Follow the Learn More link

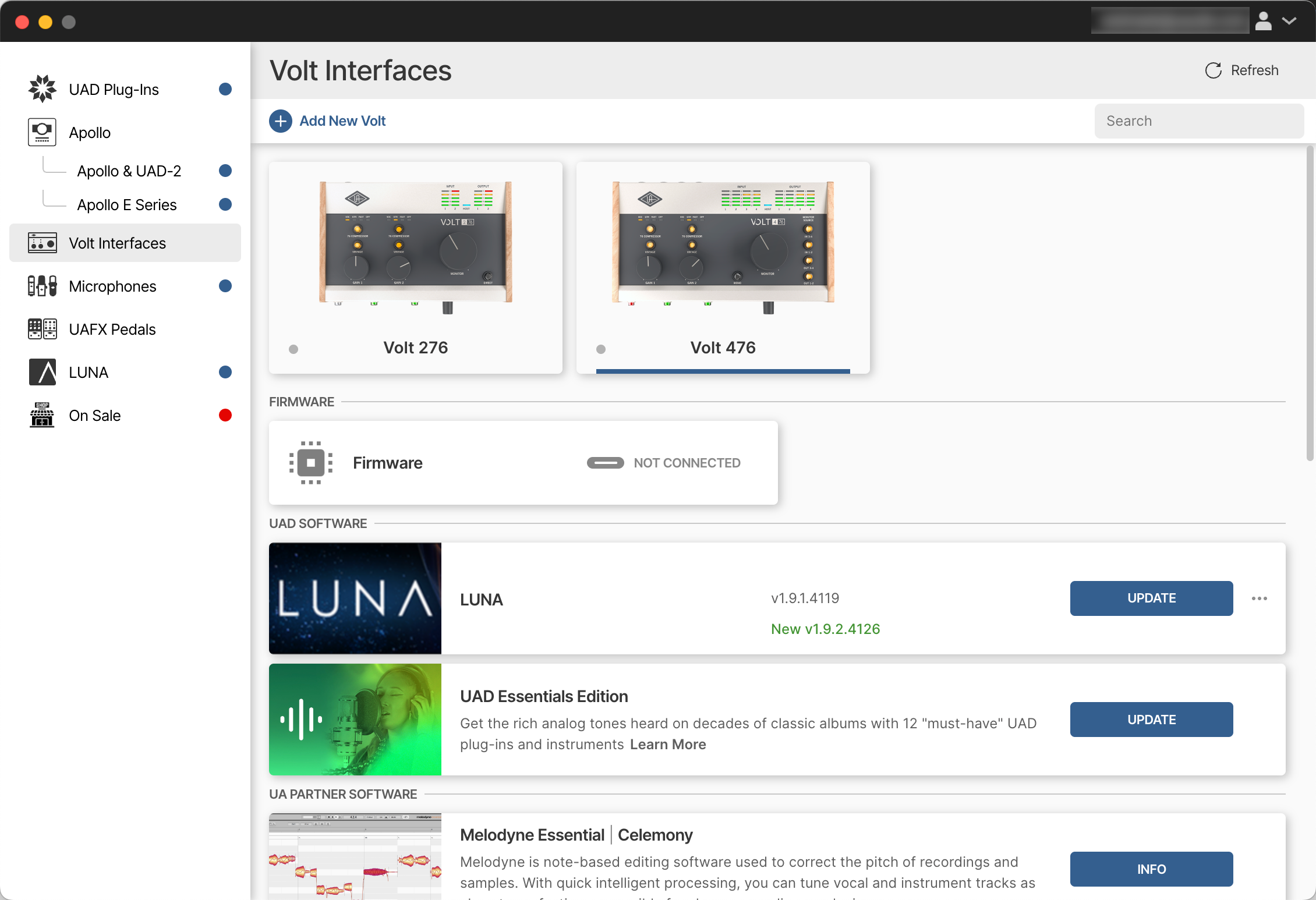[x=668, y=744]
